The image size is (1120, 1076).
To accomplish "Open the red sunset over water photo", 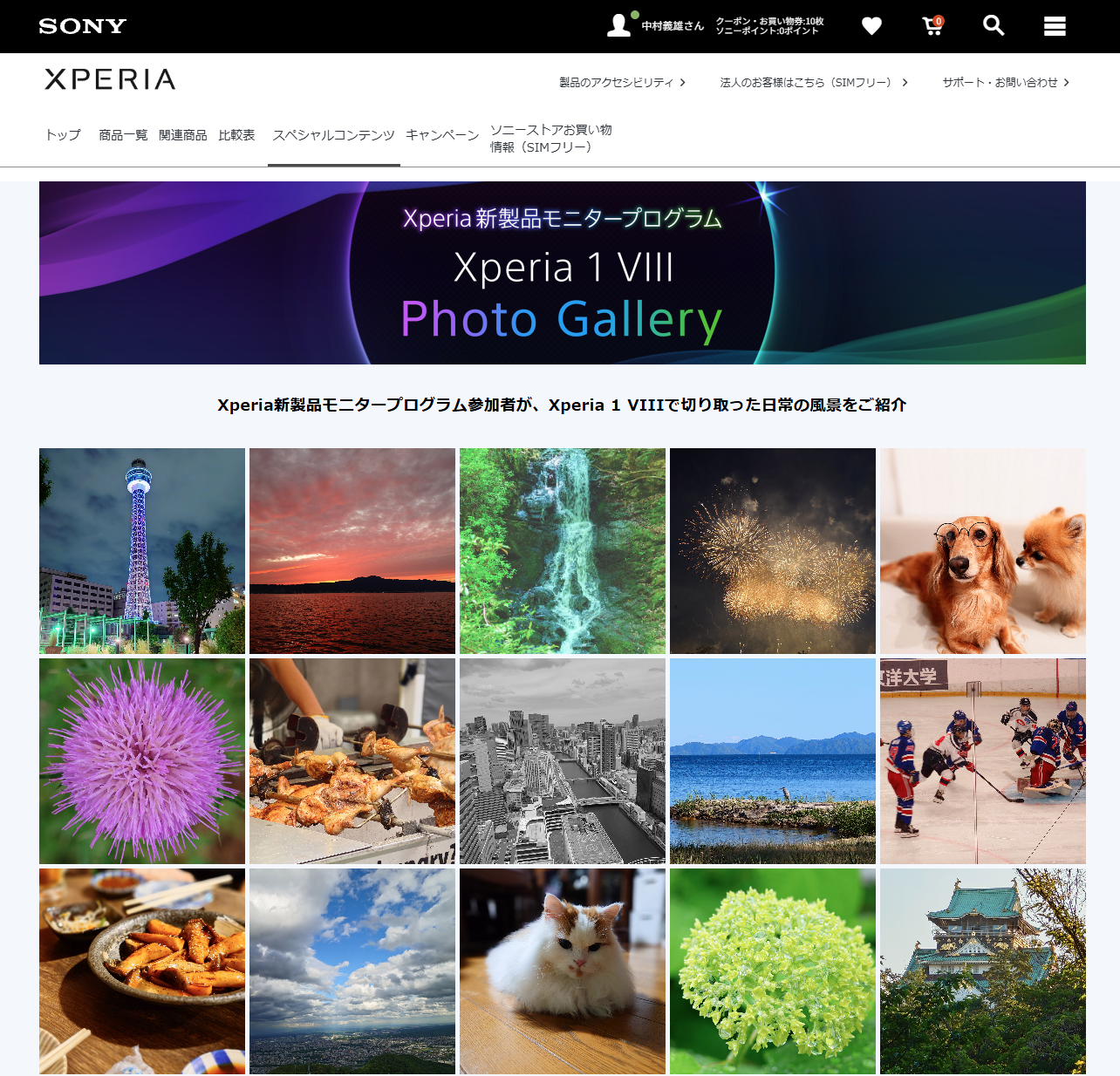I will click(352, 551).
